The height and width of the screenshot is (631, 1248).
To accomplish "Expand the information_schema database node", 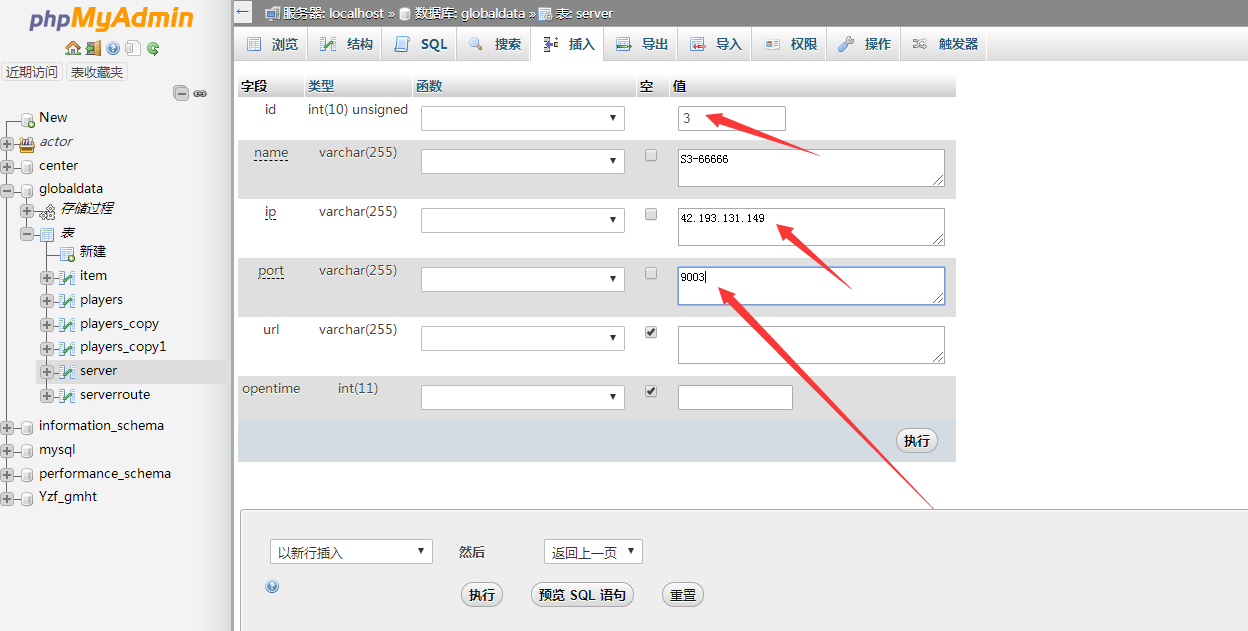I will (8, 426).
